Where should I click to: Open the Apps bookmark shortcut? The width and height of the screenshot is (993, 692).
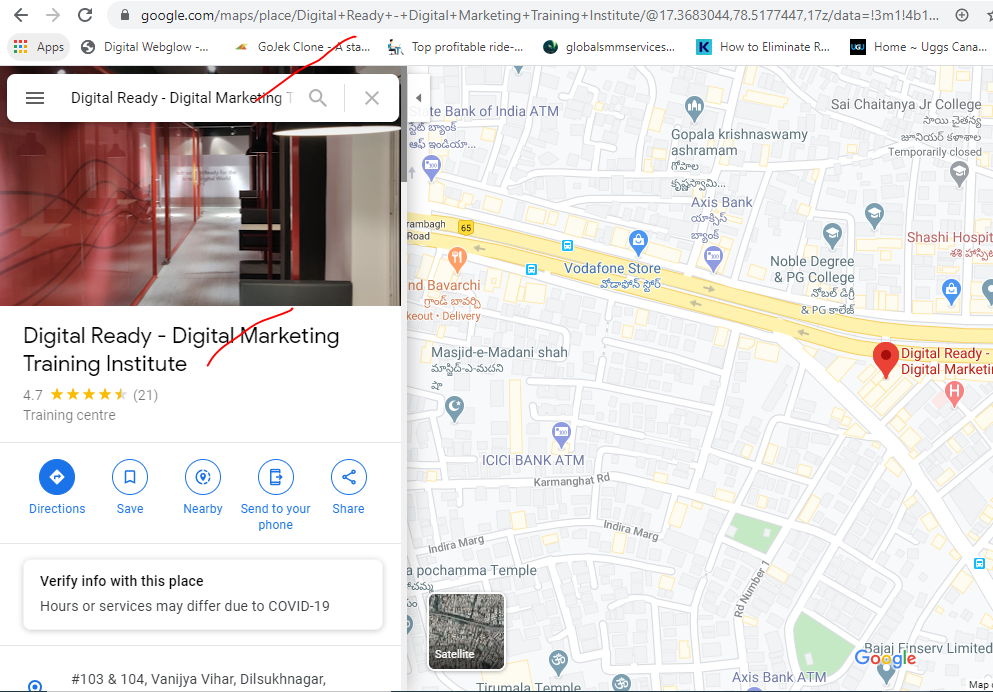pyautogui.click(x=39, y=47)
